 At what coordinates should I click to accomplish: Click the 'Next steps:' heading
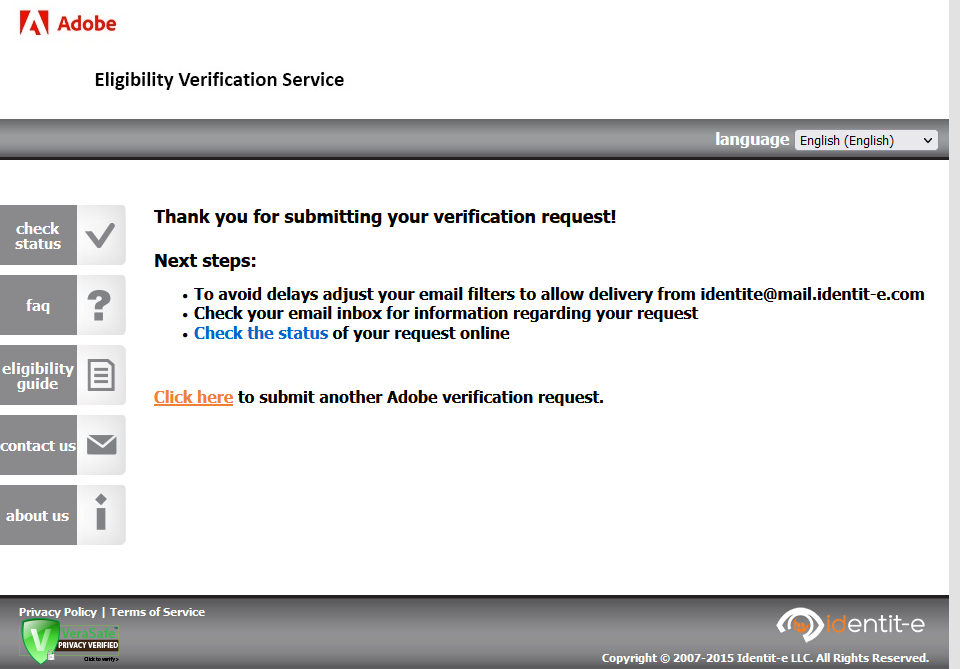pyautogui.click(x=205, y=261)
